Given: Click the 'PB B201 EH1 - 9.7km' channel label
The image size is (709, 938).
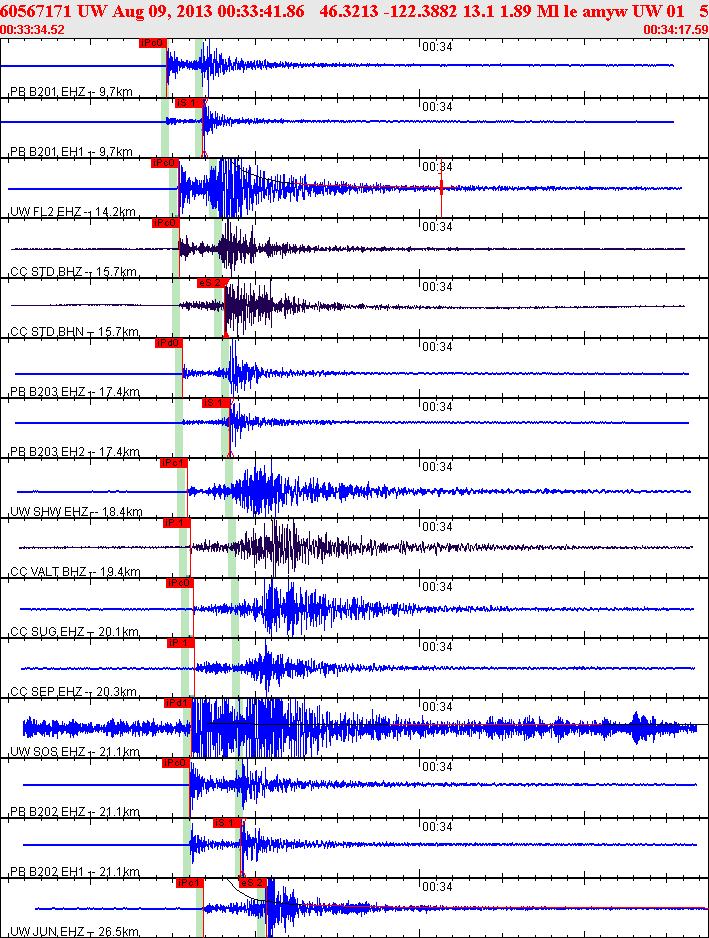Looking at the screenshot, I should [x=71, y=151].
